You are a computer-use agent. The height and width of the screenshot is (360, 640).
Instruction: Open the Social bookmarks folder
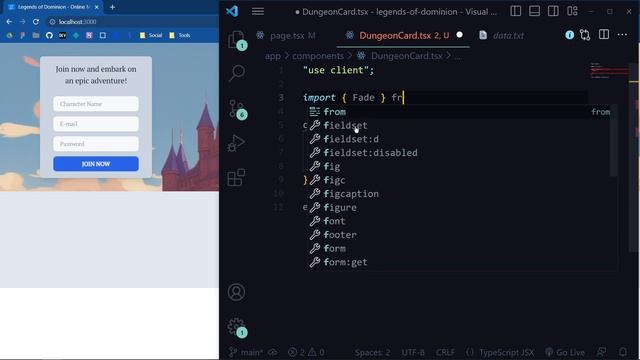[151, 36]
